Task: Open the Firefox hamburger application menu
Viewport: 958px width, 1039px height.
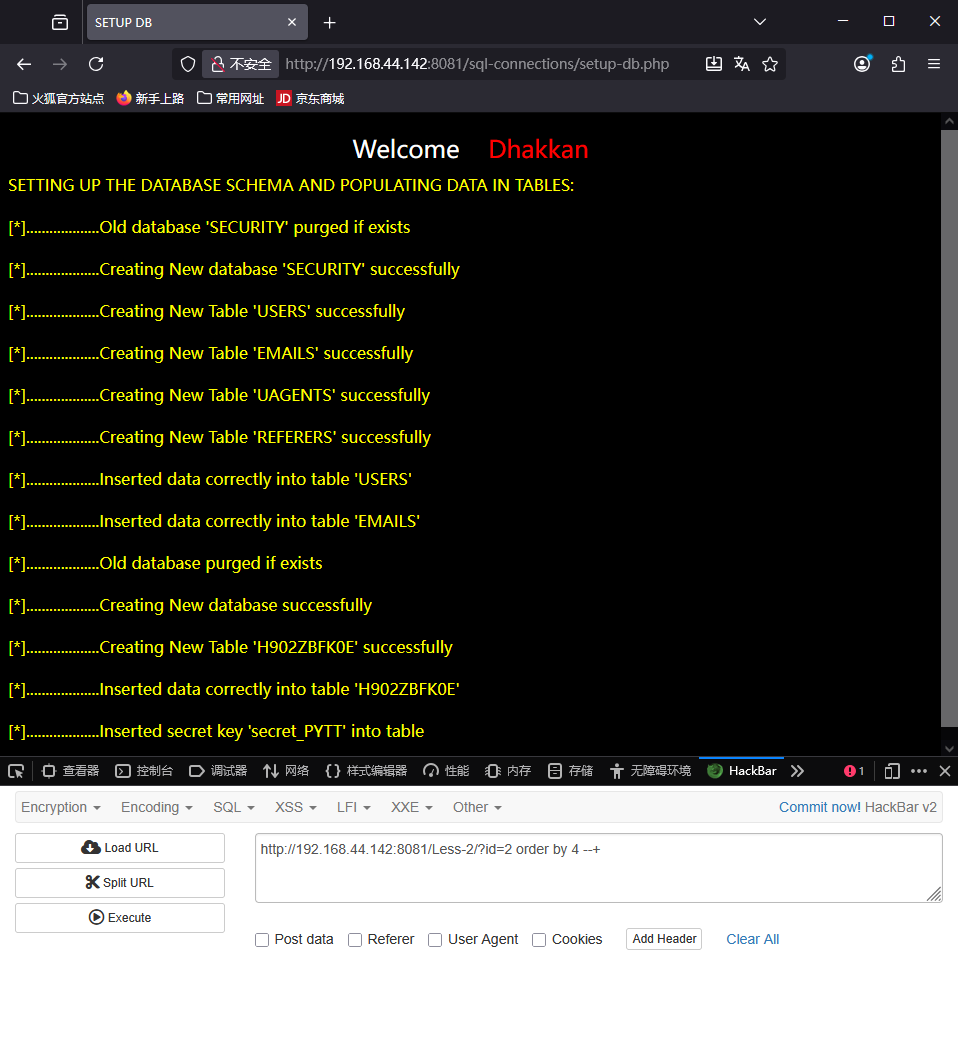Action: (x=934, y=64)
